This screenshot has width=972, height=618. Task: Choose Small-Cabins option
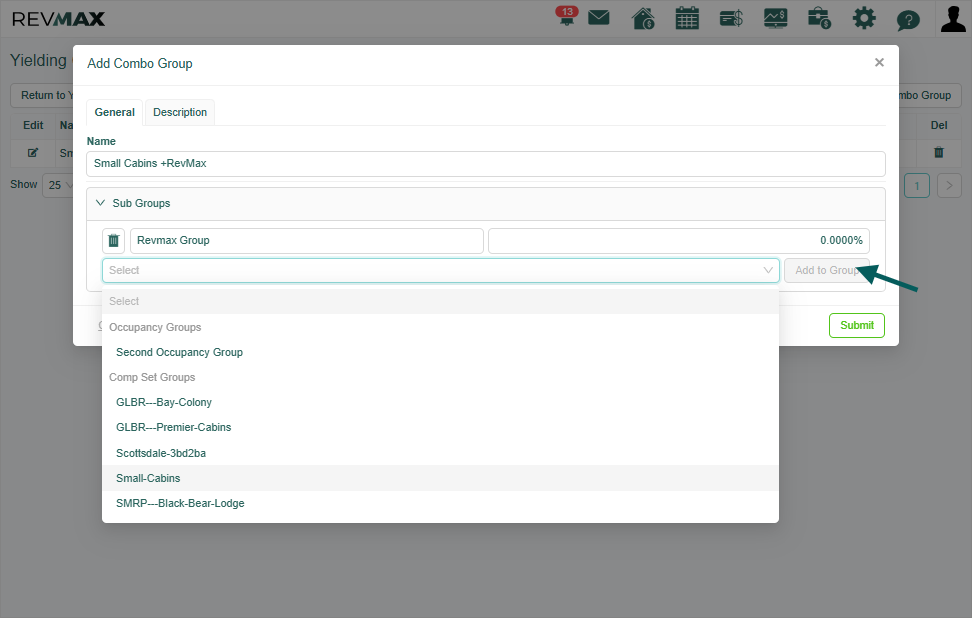[440, 478]
